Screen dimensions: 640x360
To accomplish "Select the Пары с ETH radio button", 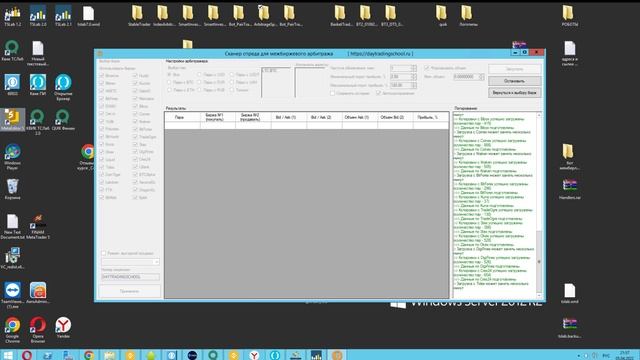I will tap(169, 90).
